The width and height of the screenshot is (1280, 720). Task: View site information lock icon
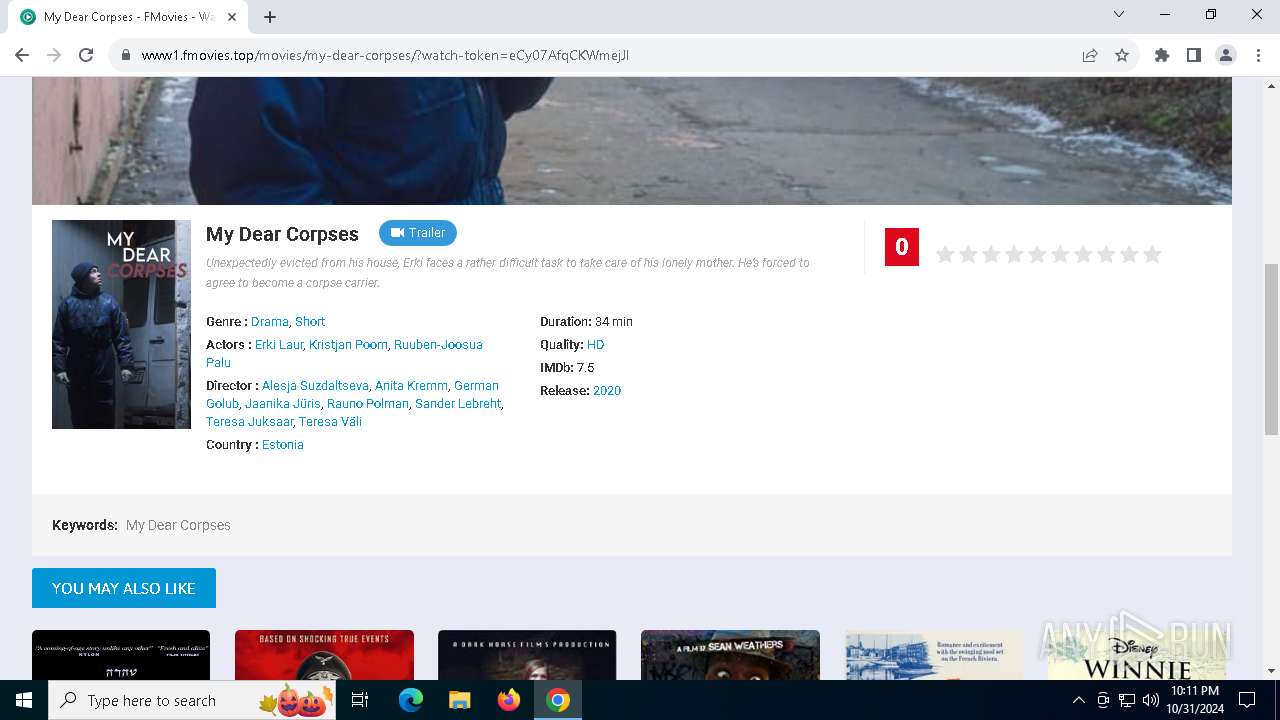pyautogui.click(x=126, y=55)
